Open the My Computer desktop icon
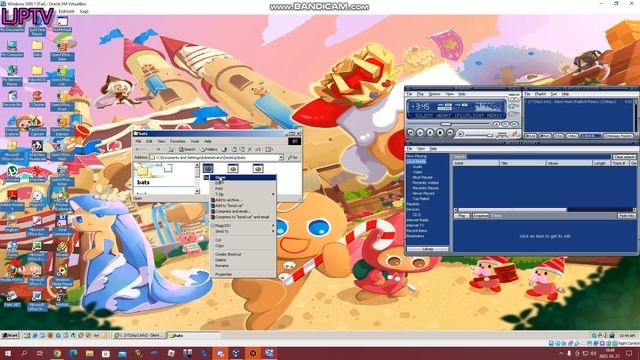The height and width of the screenshot is (360, 640). pos(12,48)
